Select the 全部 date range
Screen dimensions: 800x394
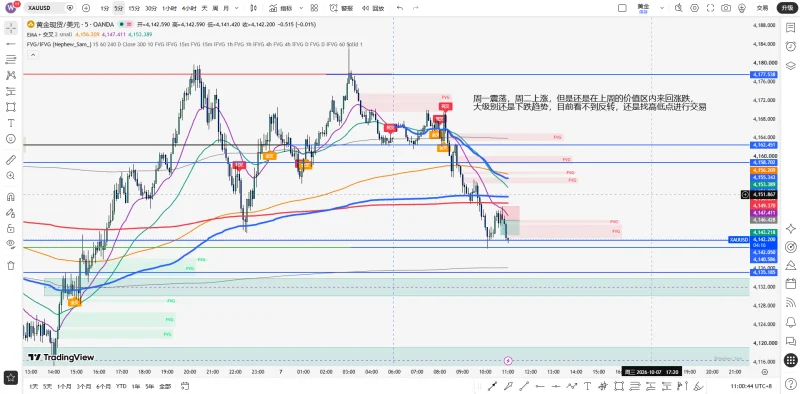[165, 386]
